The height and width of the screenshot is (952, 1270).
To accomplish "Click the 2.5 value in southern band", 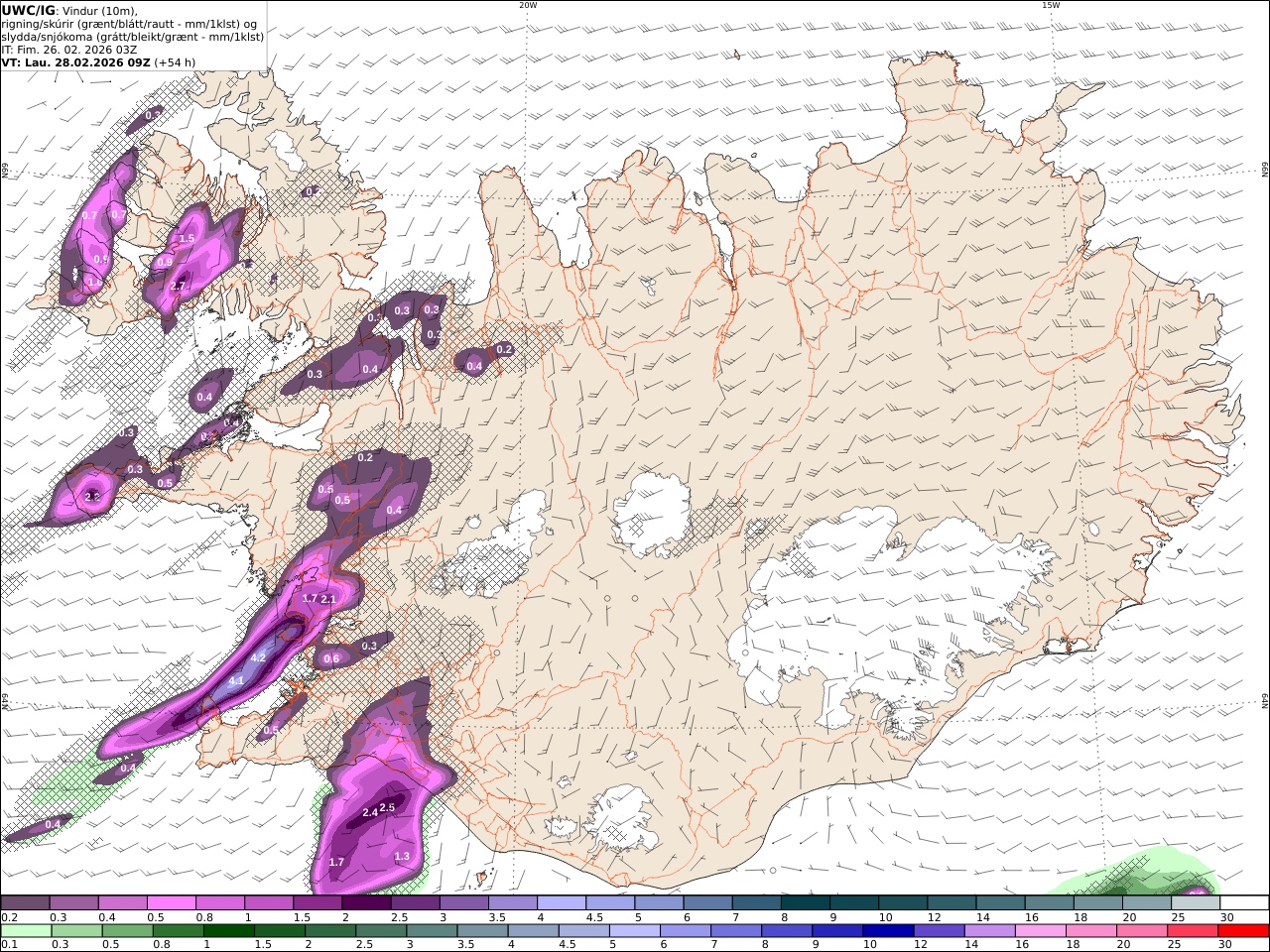I will click(388, 807).
